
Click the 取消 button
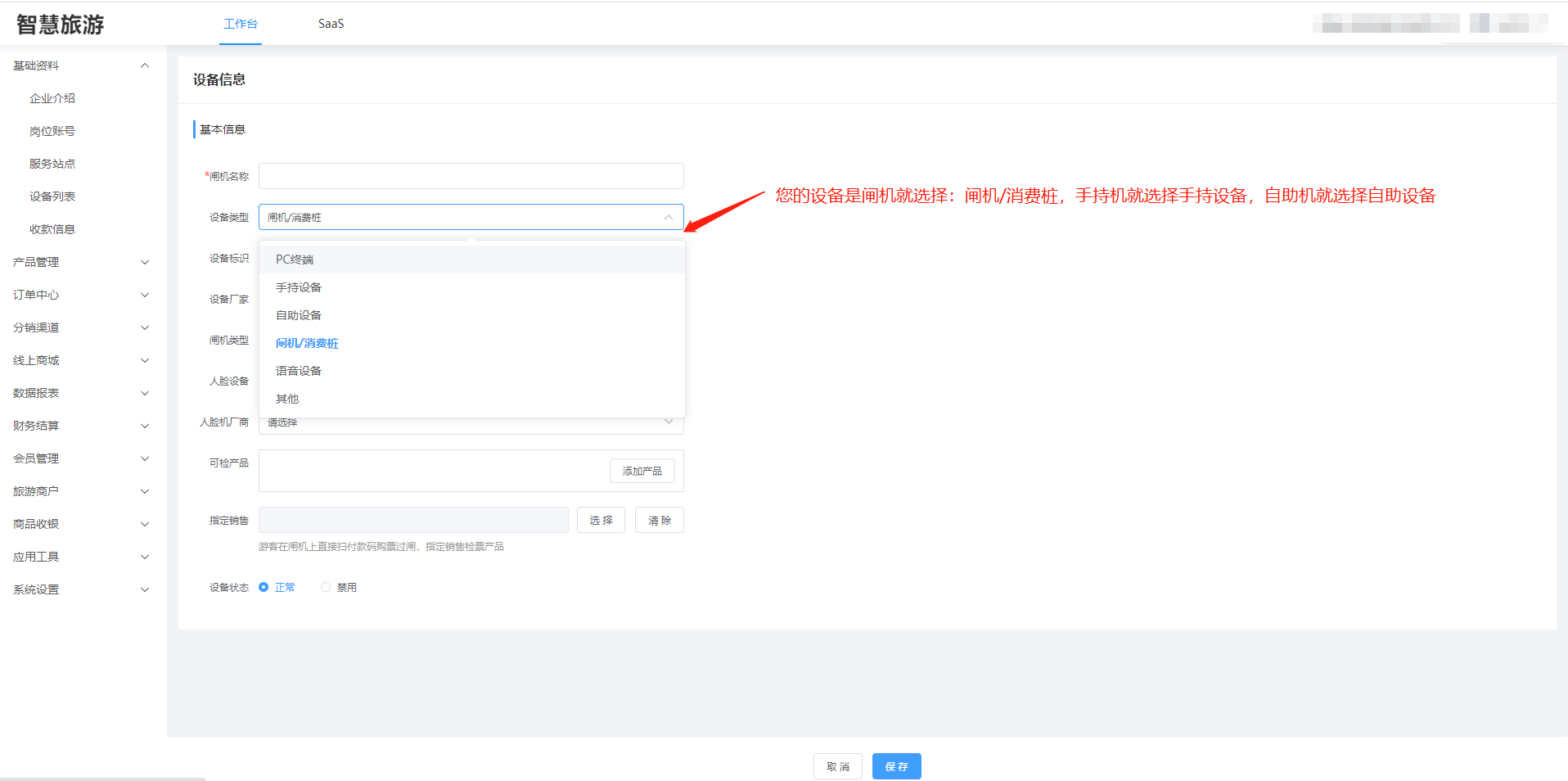(837, 766)
